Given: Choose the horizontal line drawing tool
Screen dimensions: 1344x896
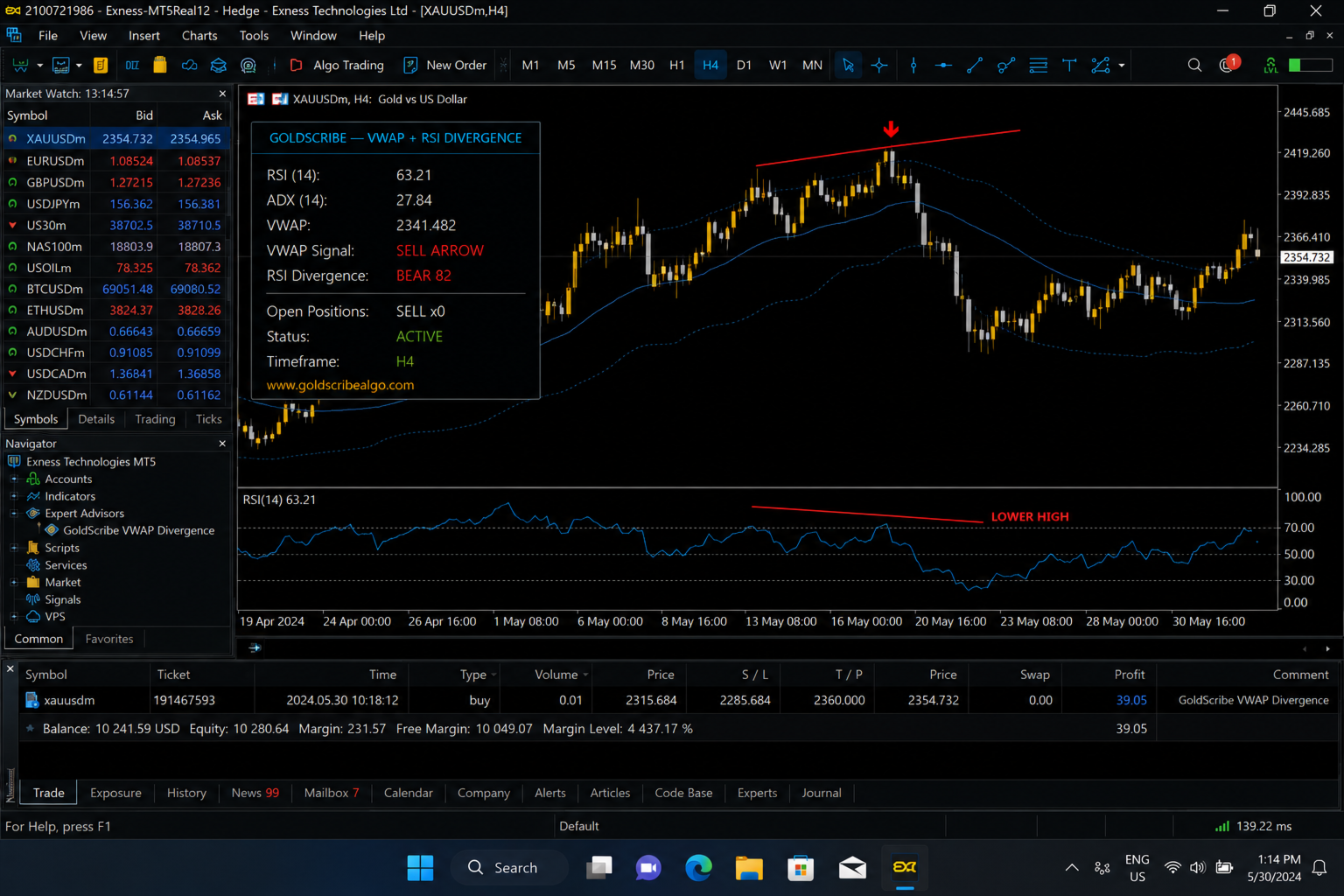Looking at the screenshot, I should click(943, 66).
